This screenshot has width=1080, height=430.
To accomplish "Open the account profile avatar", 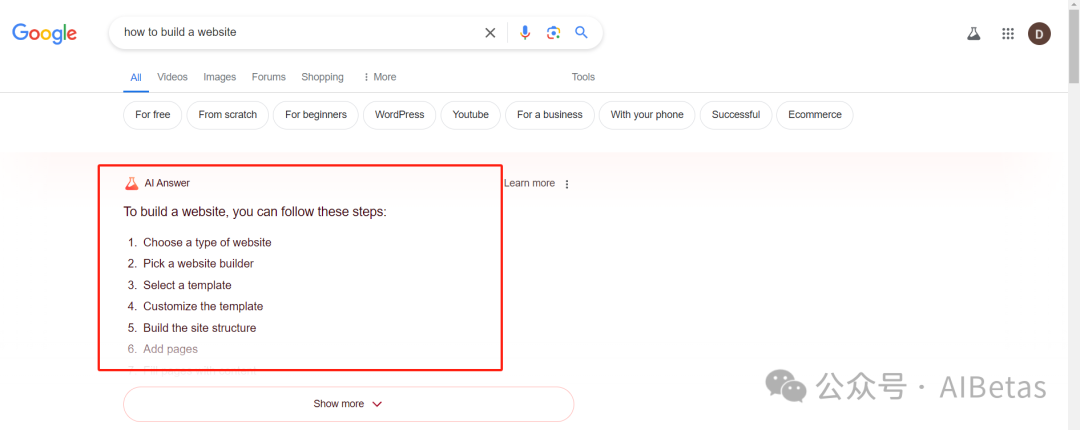I will (1039, 34).
